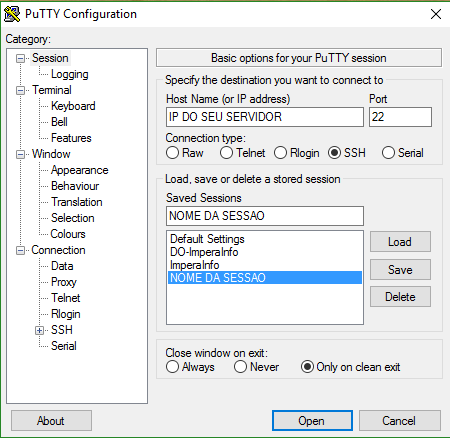Open the Selection settings category
This screenshot has width=450, height=438.
[73, 218]
